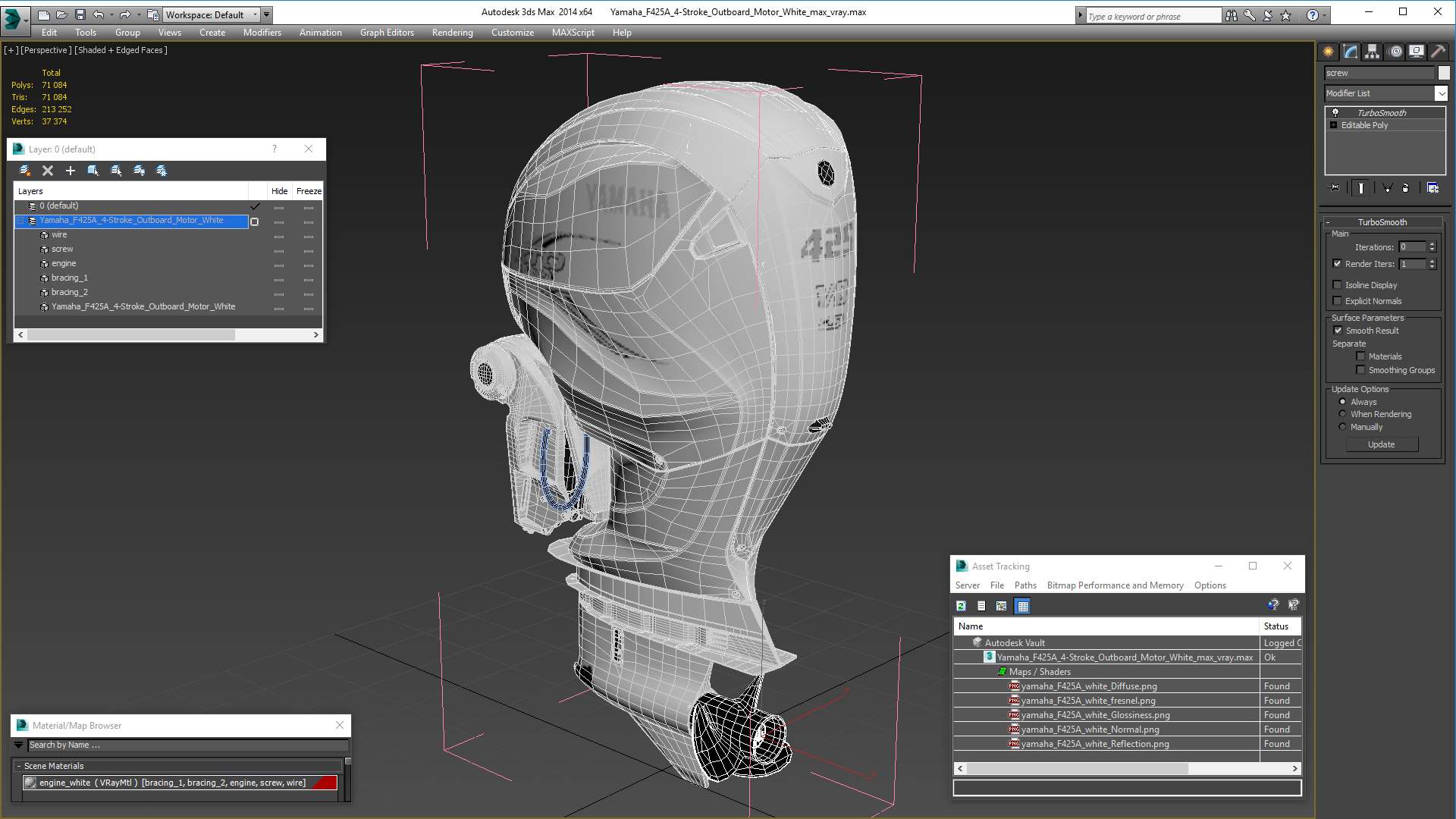Open the Rendering menu

pos(452,33)
